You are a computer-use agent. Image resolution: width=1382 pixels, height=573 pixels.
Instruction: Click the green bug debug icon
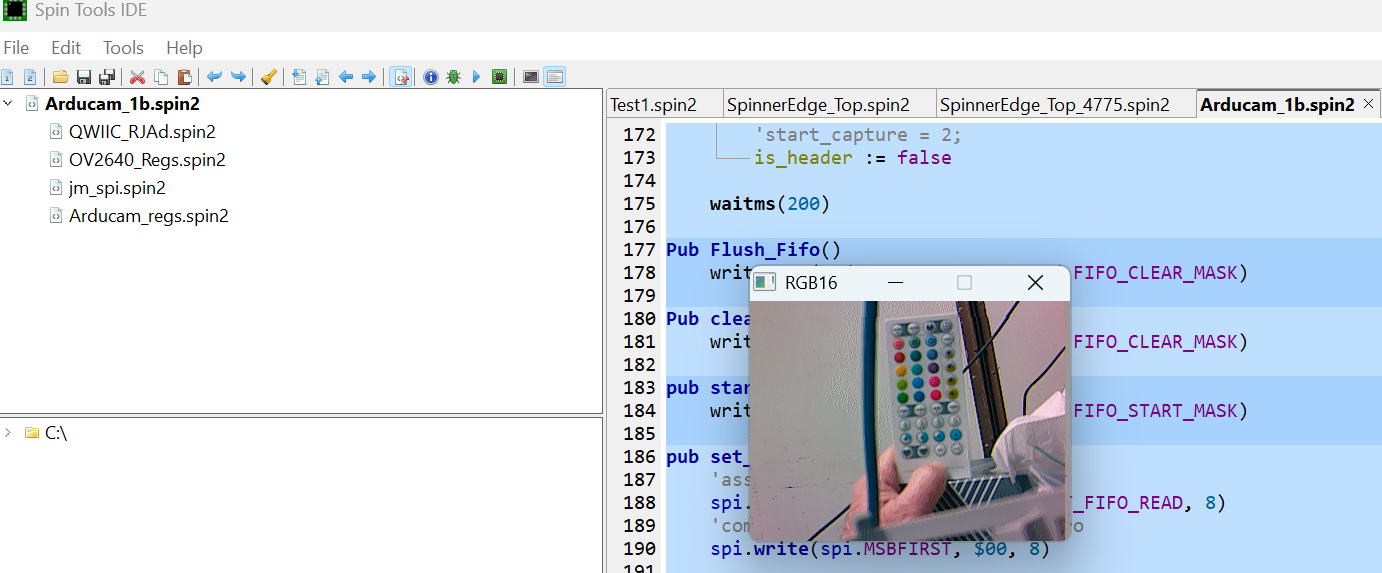pyautogui.click(x=453, y=77)
